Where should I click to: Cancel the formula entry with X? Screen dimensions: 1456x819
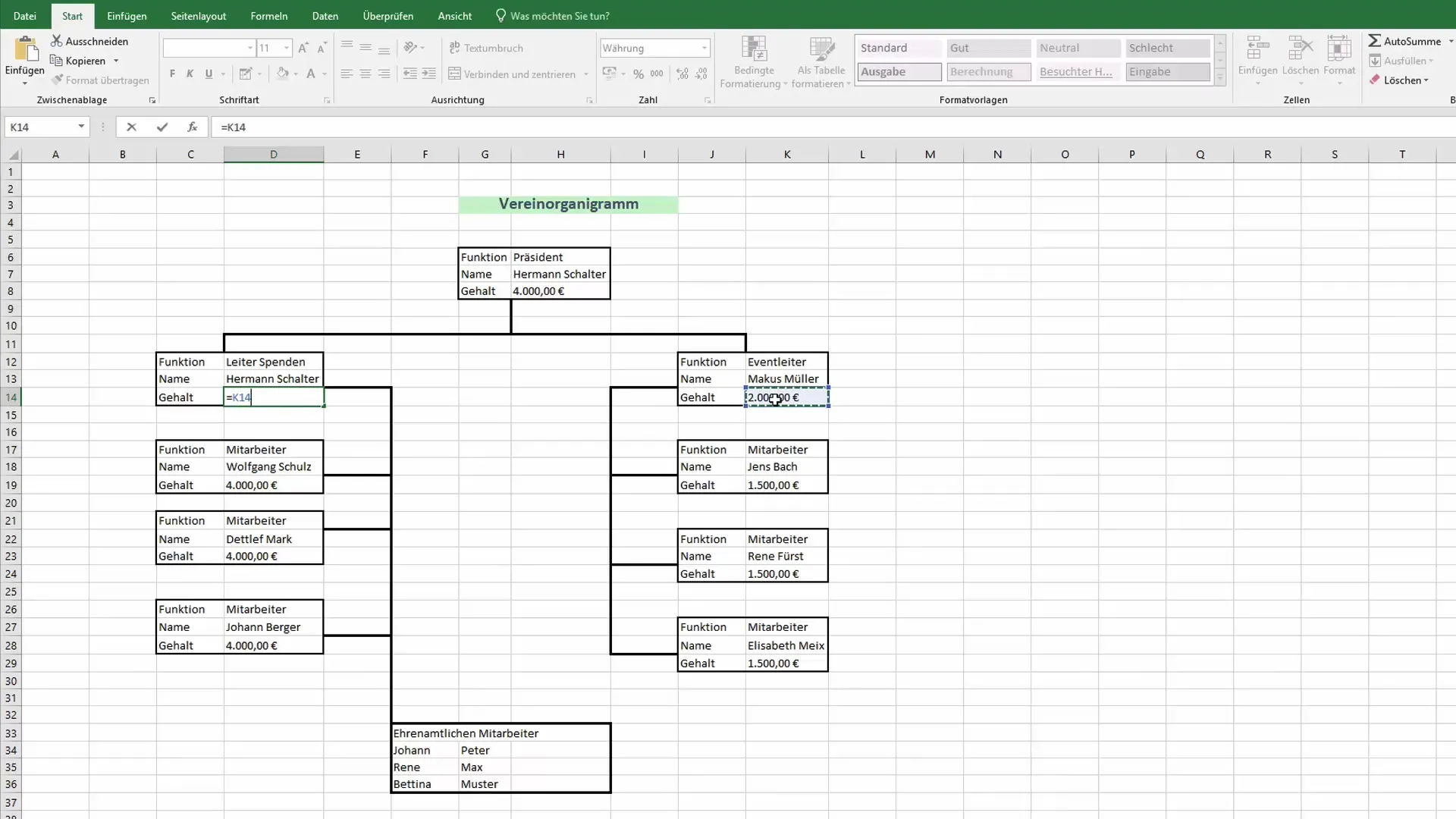(131, 127)
